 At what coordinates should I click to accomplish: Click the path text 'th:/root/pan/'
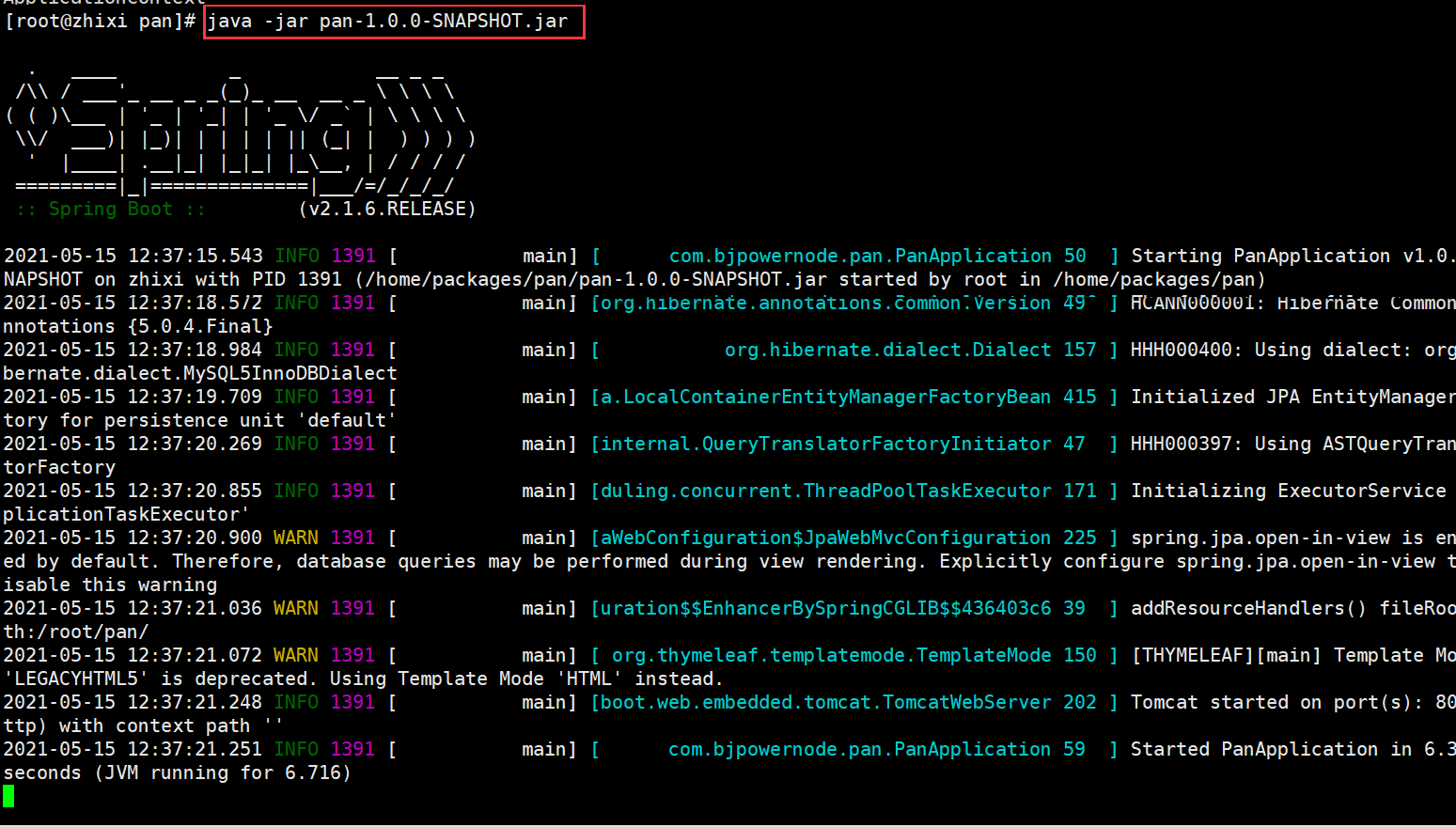coord(76,632)
